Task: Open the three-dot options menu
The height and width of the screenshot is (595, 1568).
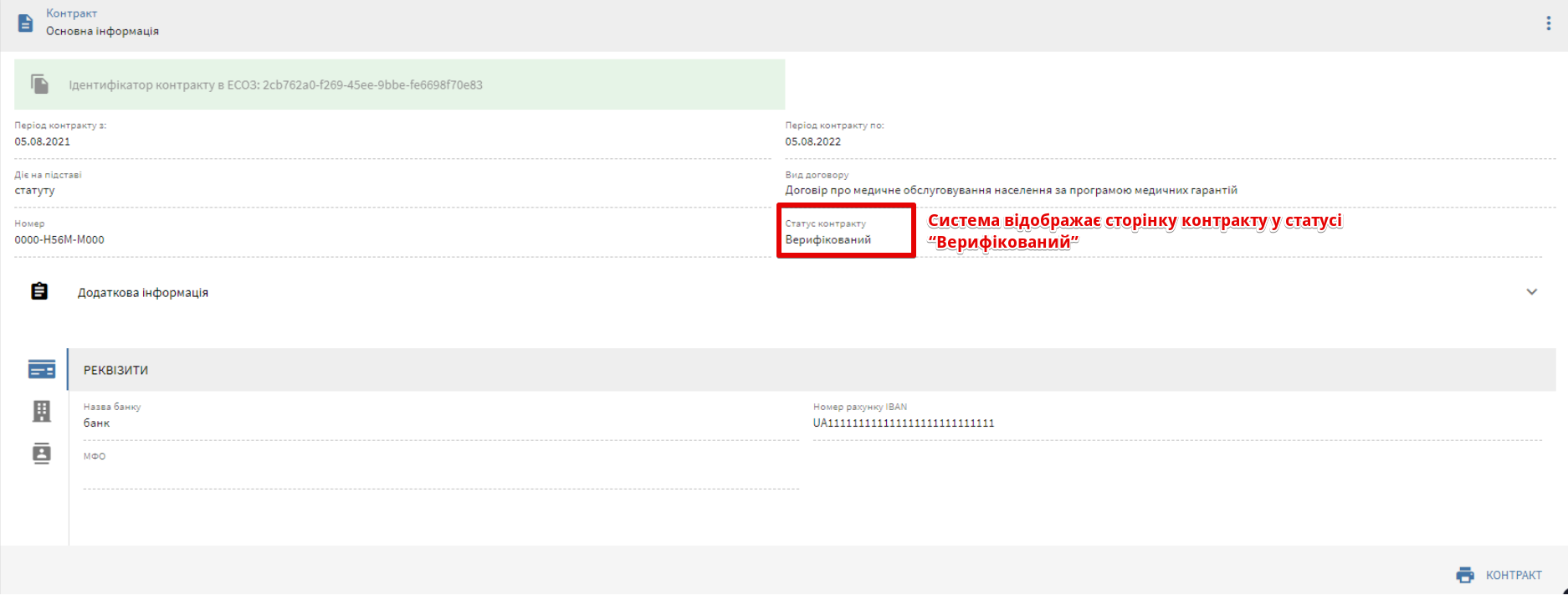Action: tap(1547, 23)
